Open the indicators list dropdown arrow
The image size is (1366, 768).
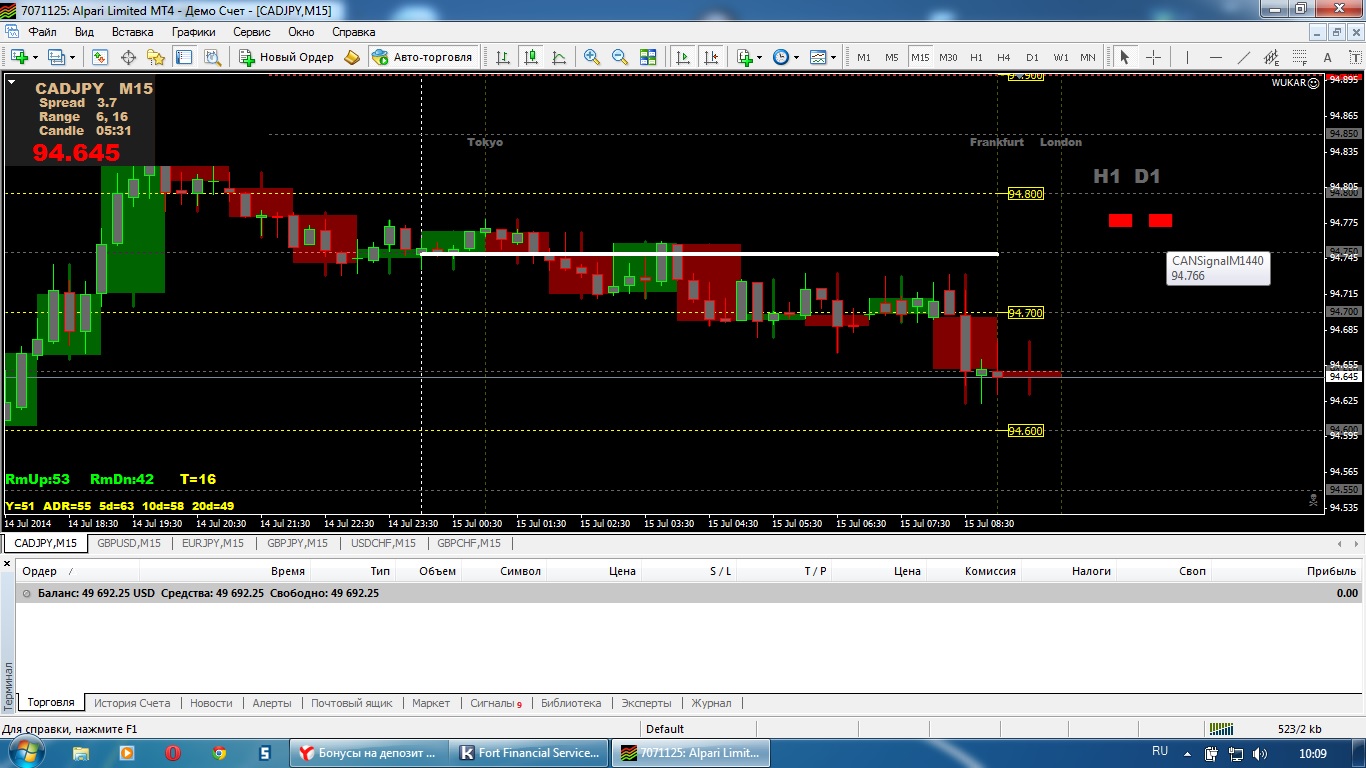pyautogui.click(x=759, y=57)
